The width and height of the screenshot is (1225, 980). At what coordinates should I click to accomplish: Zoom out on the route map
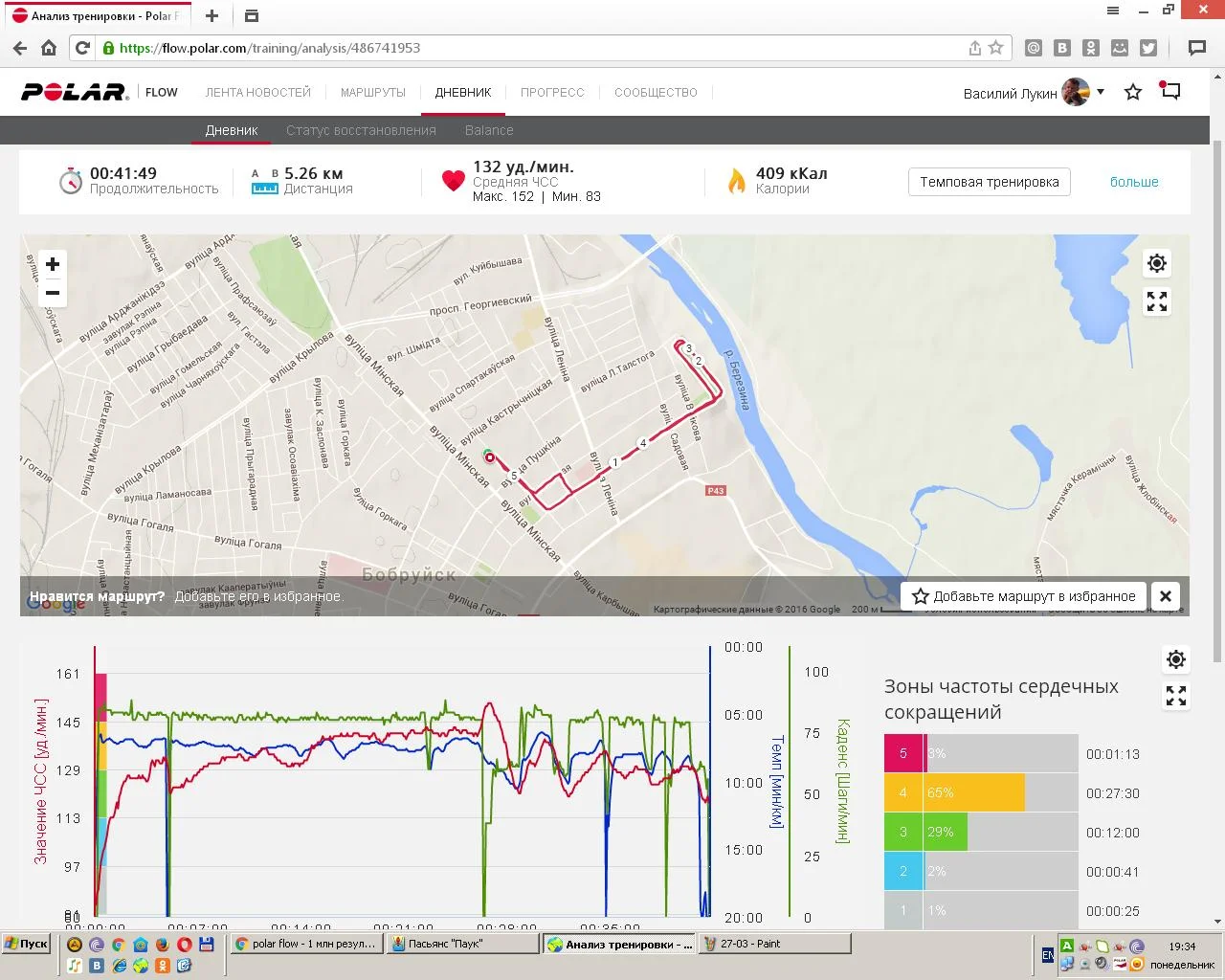pyautogui.click(x=53, y=293)
